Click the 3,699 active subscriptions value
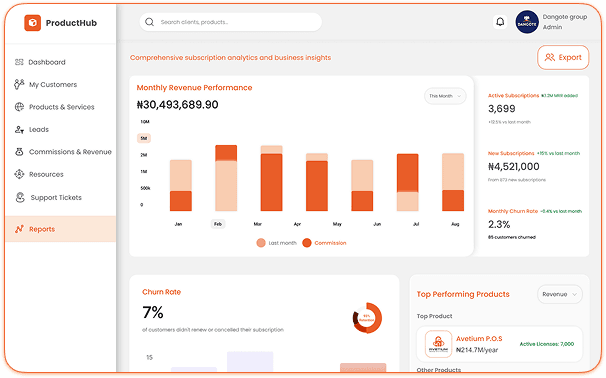606x378 pixels. pyautogui.click(x=502, y=109)
